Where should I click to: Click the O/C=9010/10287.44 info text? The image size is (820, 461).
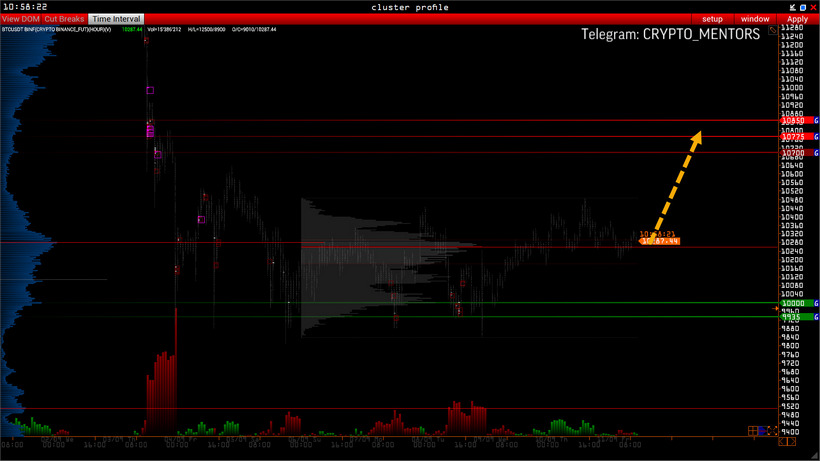click(254, 30)
